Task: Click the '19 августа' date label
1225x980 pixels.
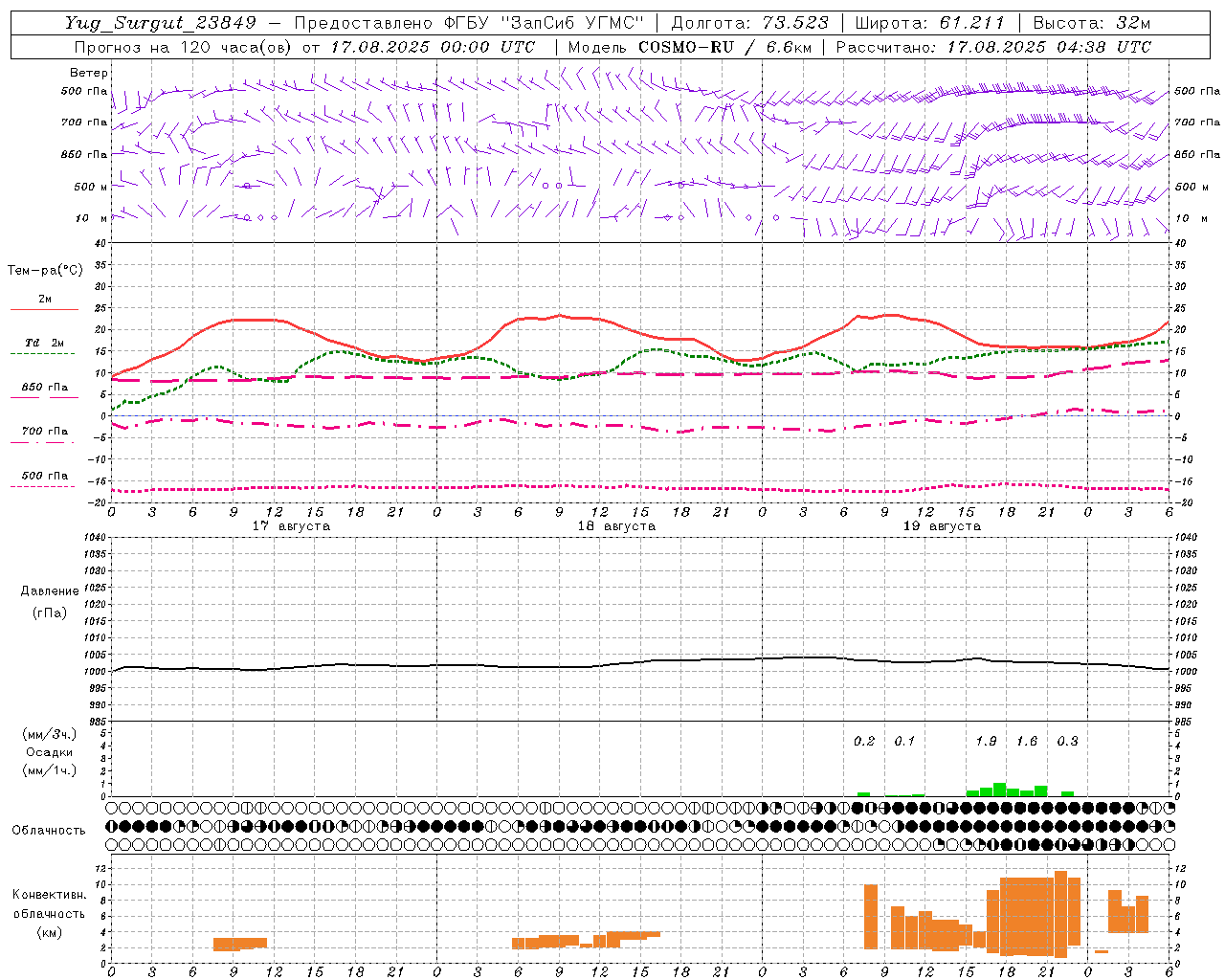Action: tap(942, 526)
